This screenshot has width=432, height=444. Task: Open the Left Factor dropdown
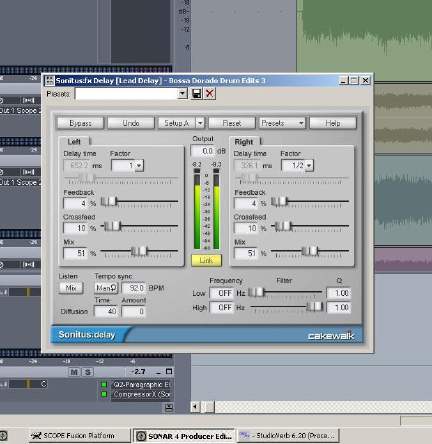[x=140, y=165]
